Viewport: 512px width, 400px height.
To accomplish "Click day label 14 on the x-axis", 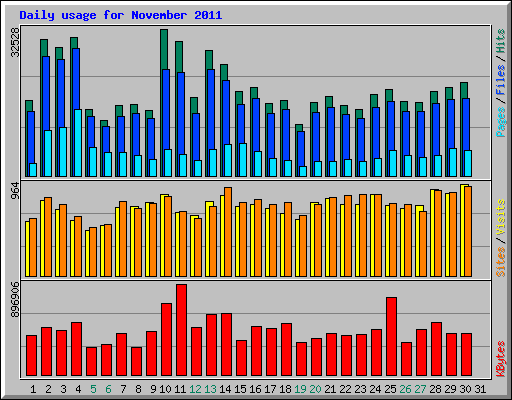I will click(225, 389).
